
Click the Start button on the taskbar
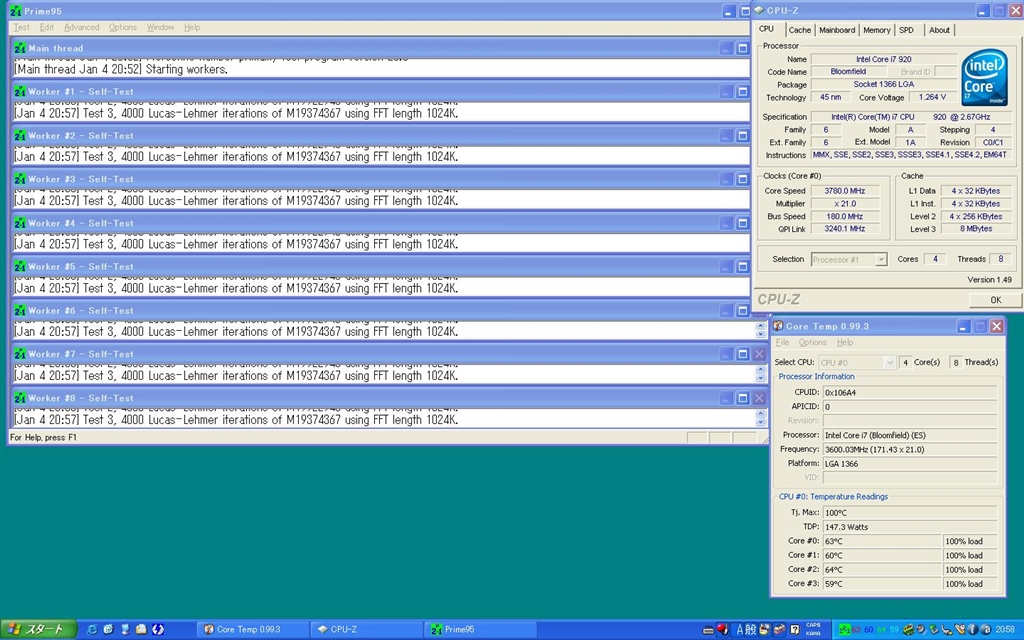pos(37,629)
